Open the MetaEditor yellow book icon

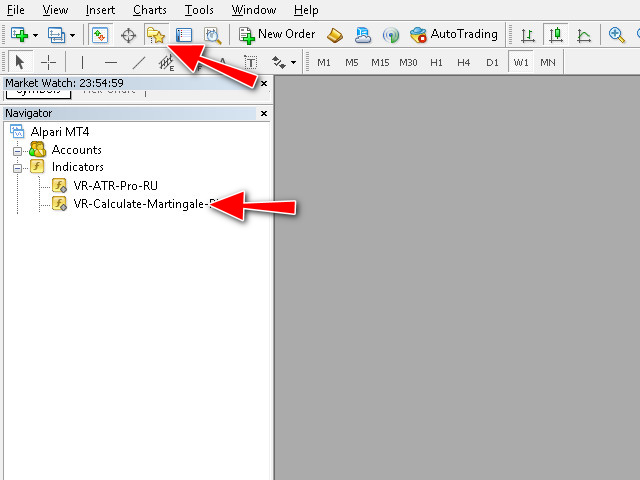pyautogui.click(x=335, y=35)
